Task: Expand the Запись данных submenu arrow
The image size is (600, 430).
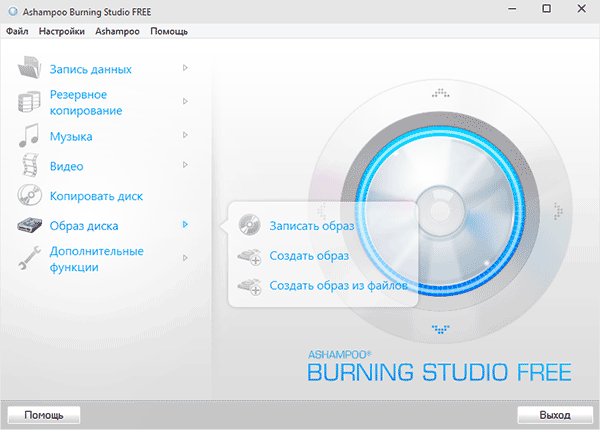Action: click(x=185, y=68)
